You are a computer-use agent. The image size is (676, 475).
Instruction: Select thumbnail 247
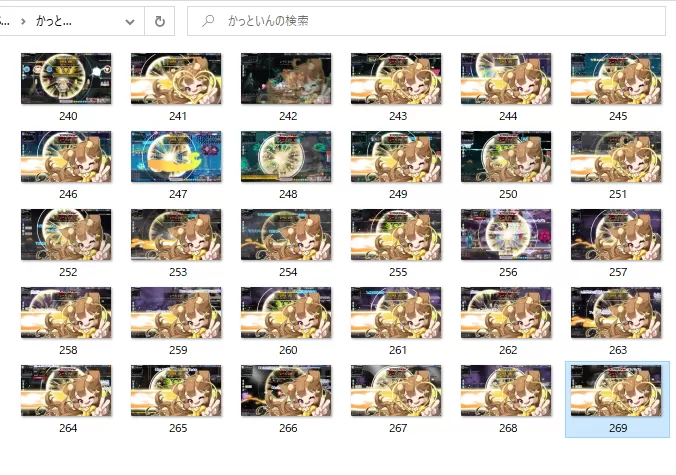pos(176,156)
